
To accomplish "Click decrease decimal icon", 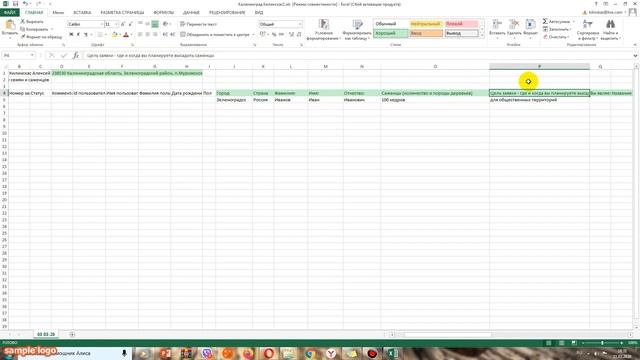I will 299,35.
